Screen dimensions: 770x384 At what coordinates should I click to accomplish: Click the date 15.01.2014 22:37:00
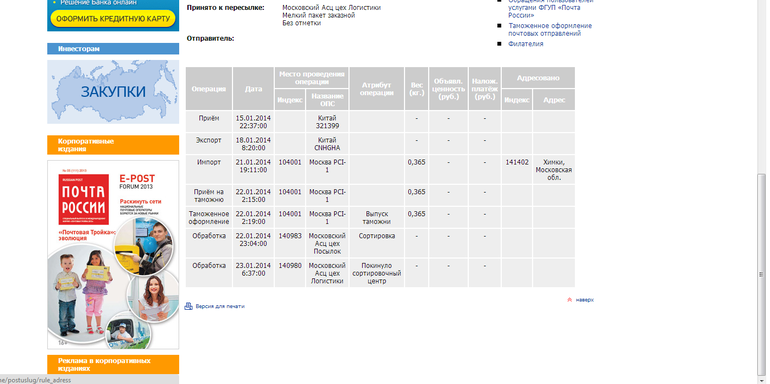pyautogui.click(x=253, y=122)
